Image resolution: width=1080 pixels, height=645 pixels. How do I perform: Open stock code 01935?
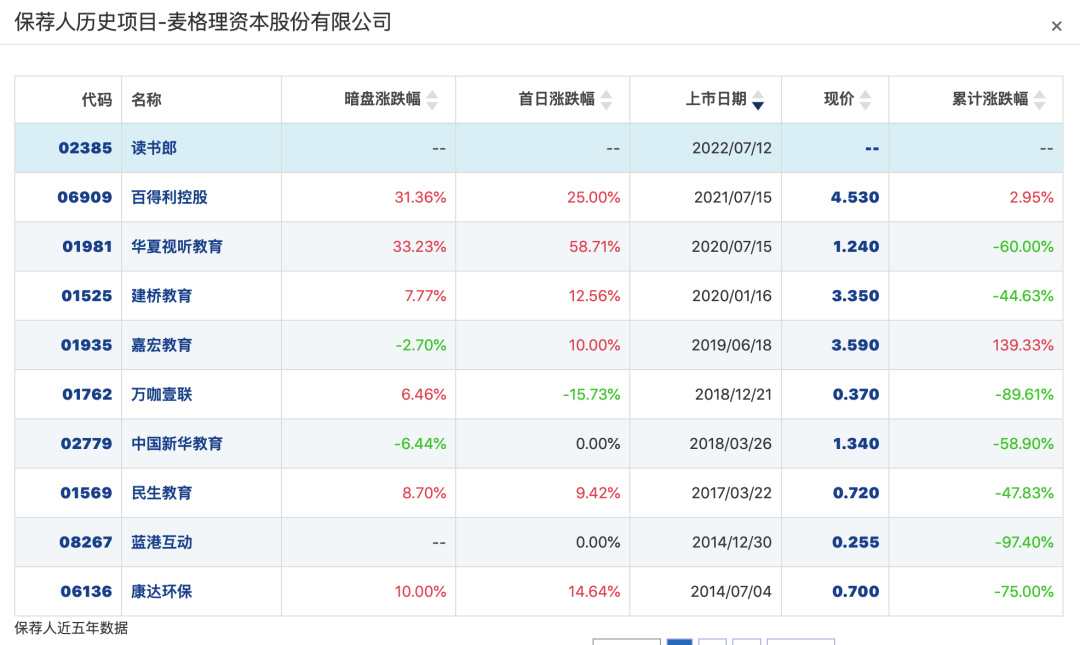coord(86,345)
